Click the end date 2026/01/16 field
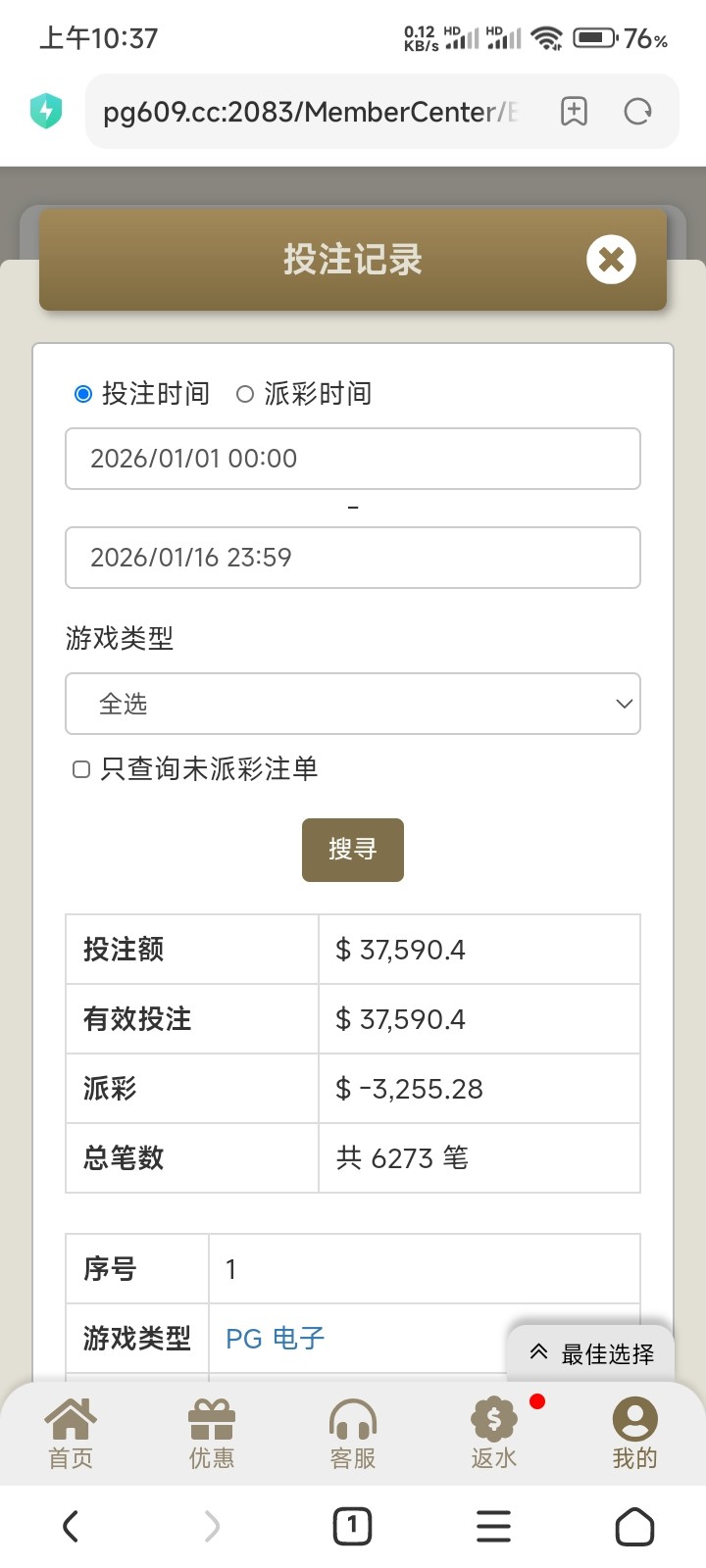This screenshot has width=706, height=1568. click(353, 558)
